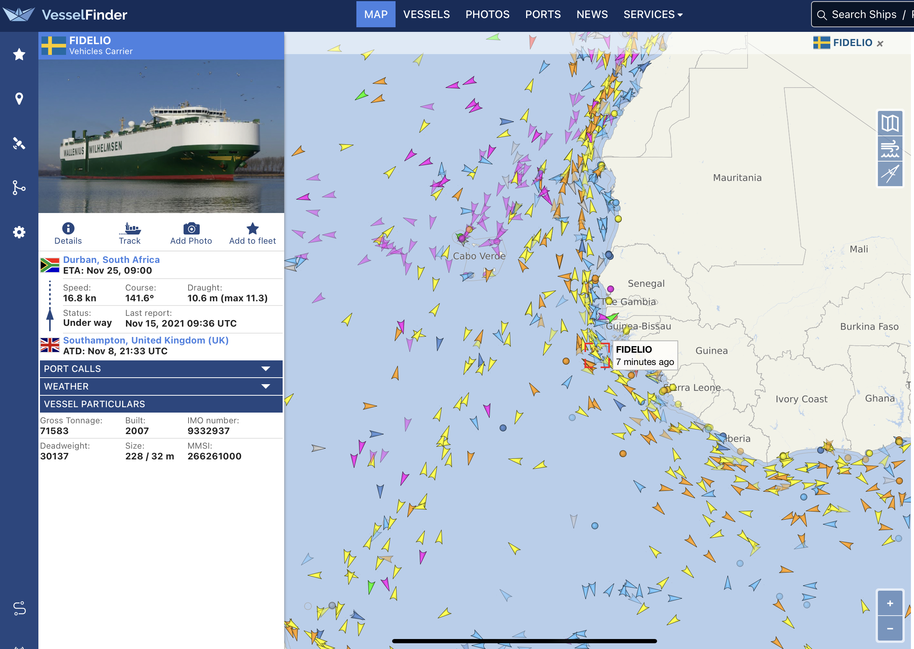
Task: Click the Under way status text
Action: 87,323
